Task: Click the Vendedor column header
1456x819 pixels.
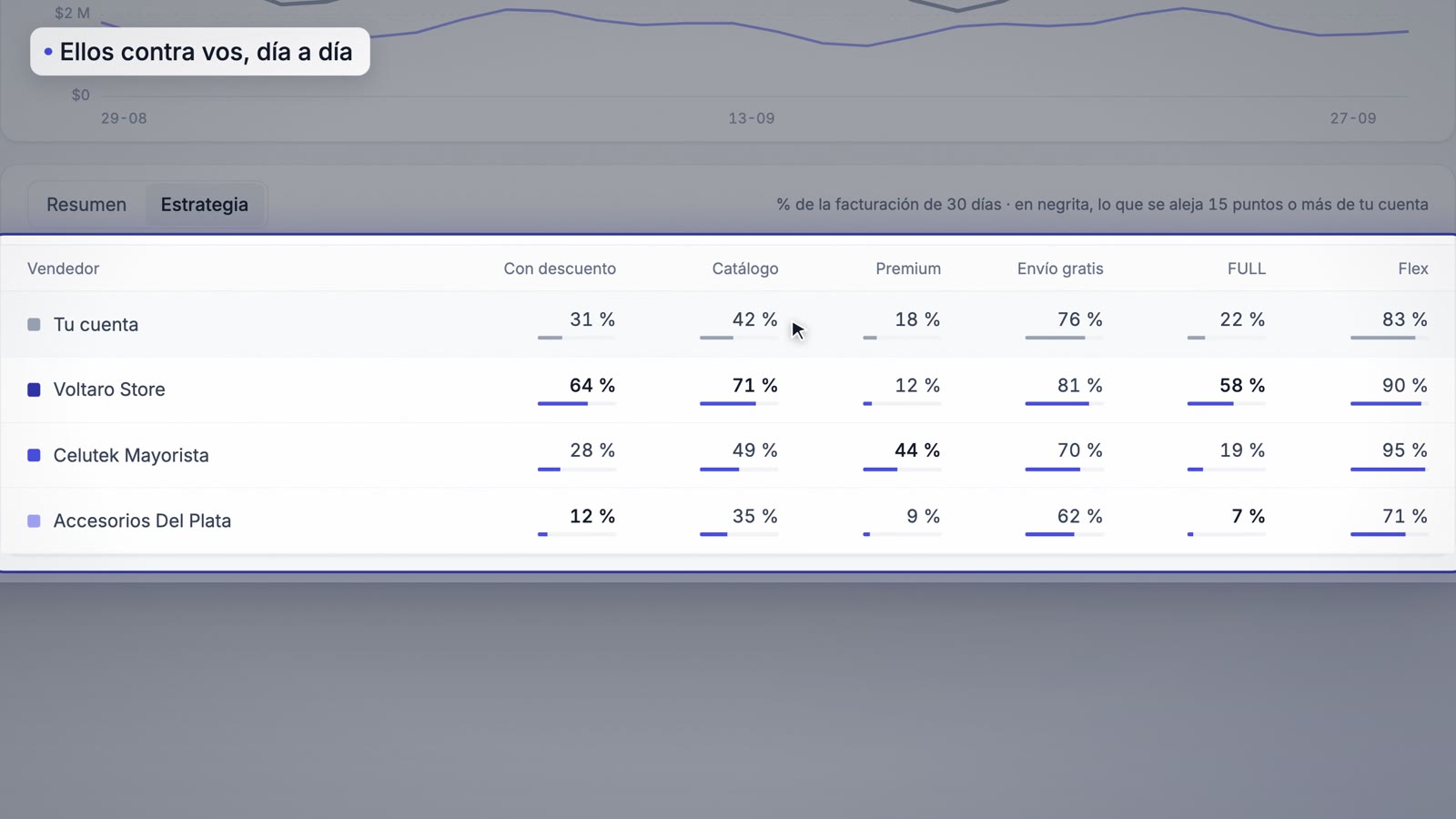Action: [63, 268]
